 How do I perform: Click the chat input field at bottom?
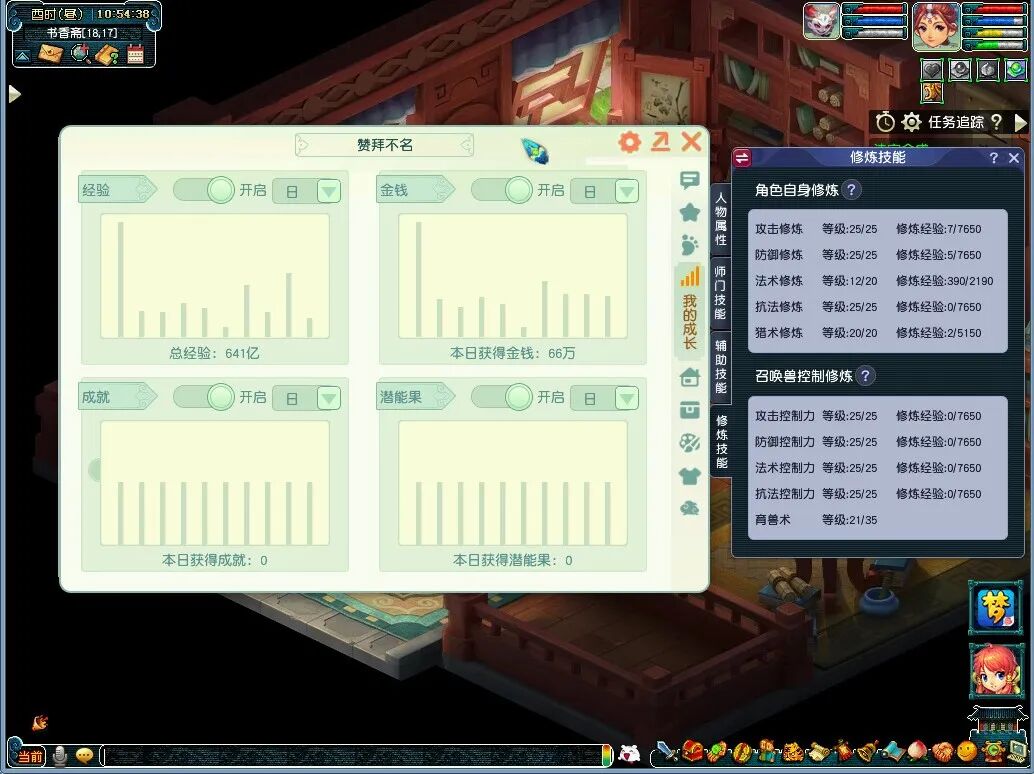[x=350, y=756]
